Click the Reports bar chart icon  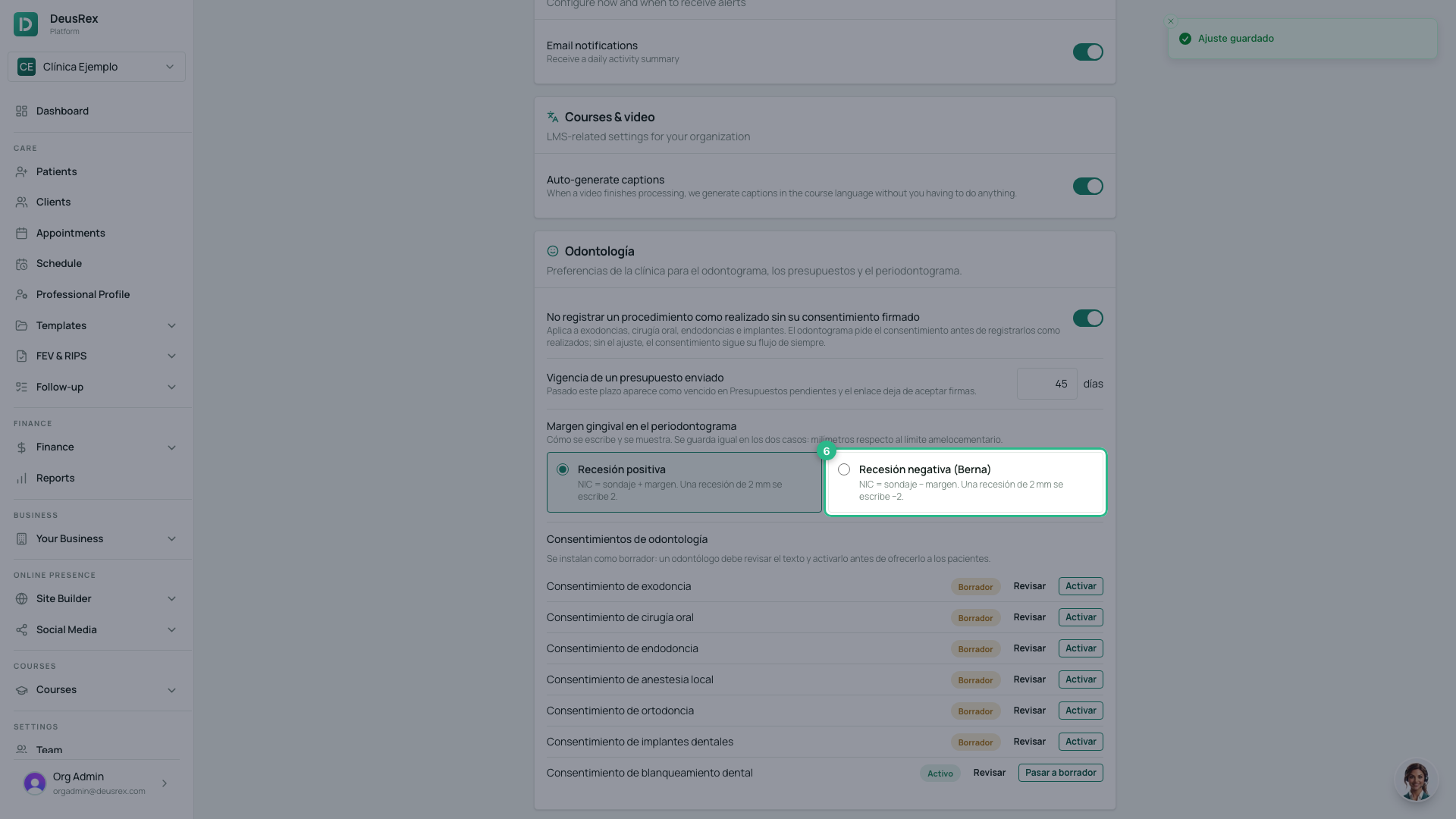[x=21, y=479]
